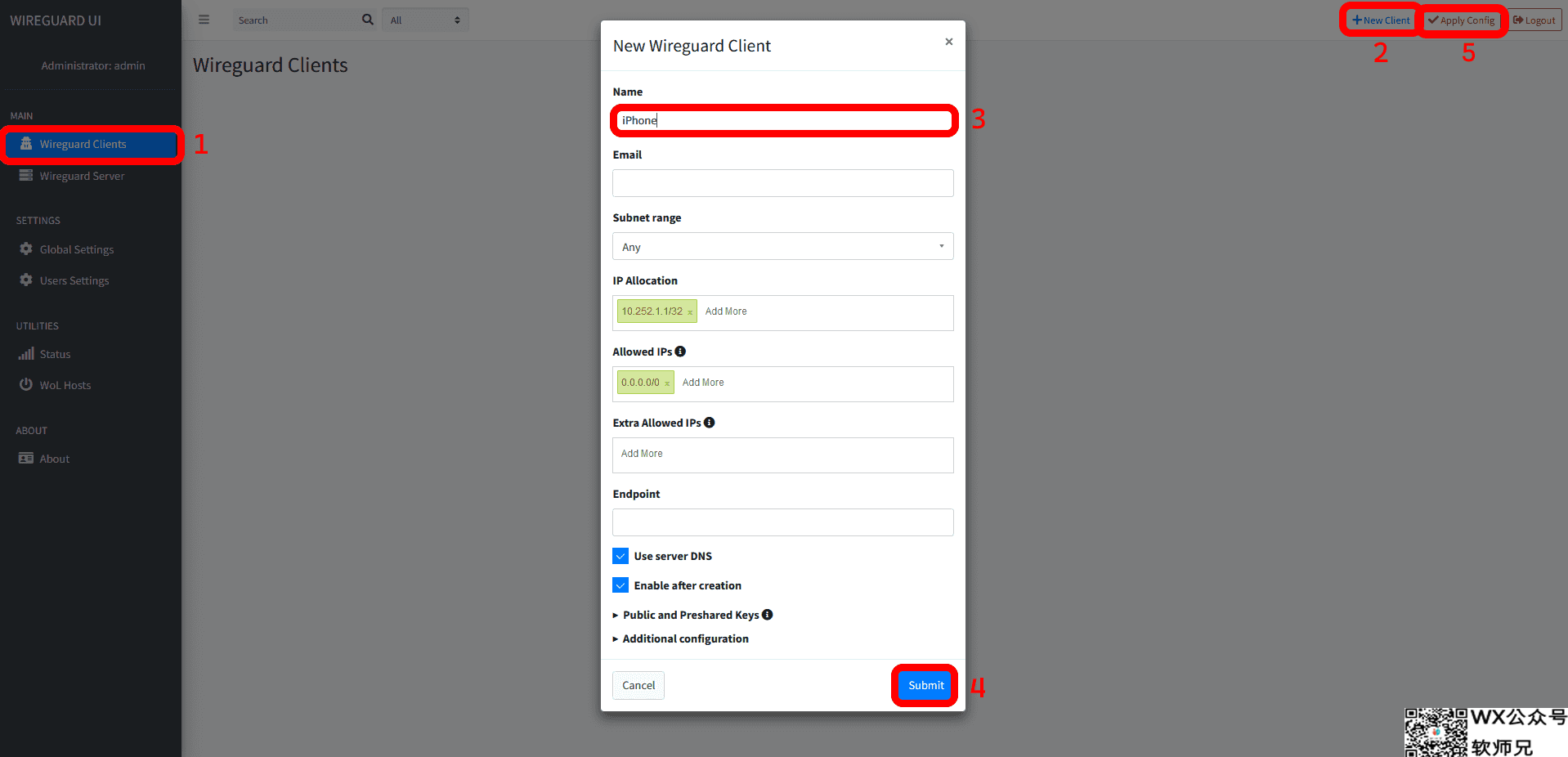Click Add More in Allowed IPs
1568x757 pixels.
click(703, 383)
